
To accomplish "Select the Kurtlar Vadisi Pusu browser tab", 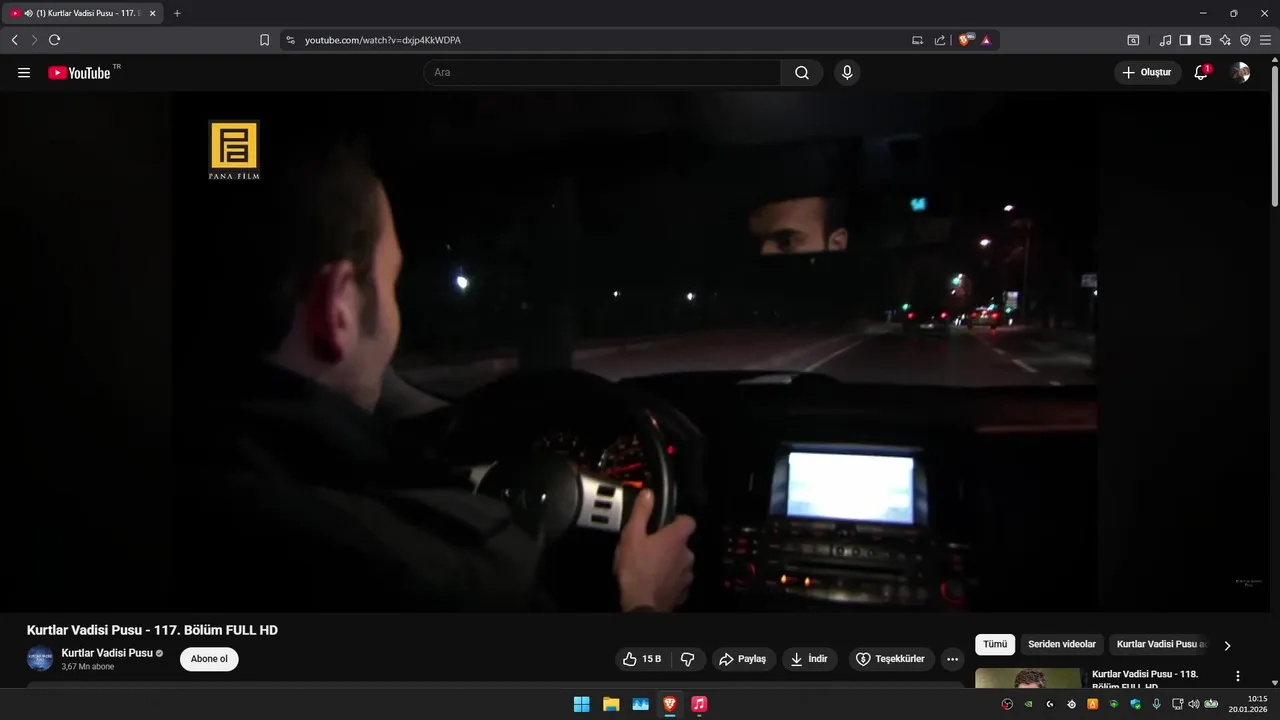I will [x=83, y=13].
